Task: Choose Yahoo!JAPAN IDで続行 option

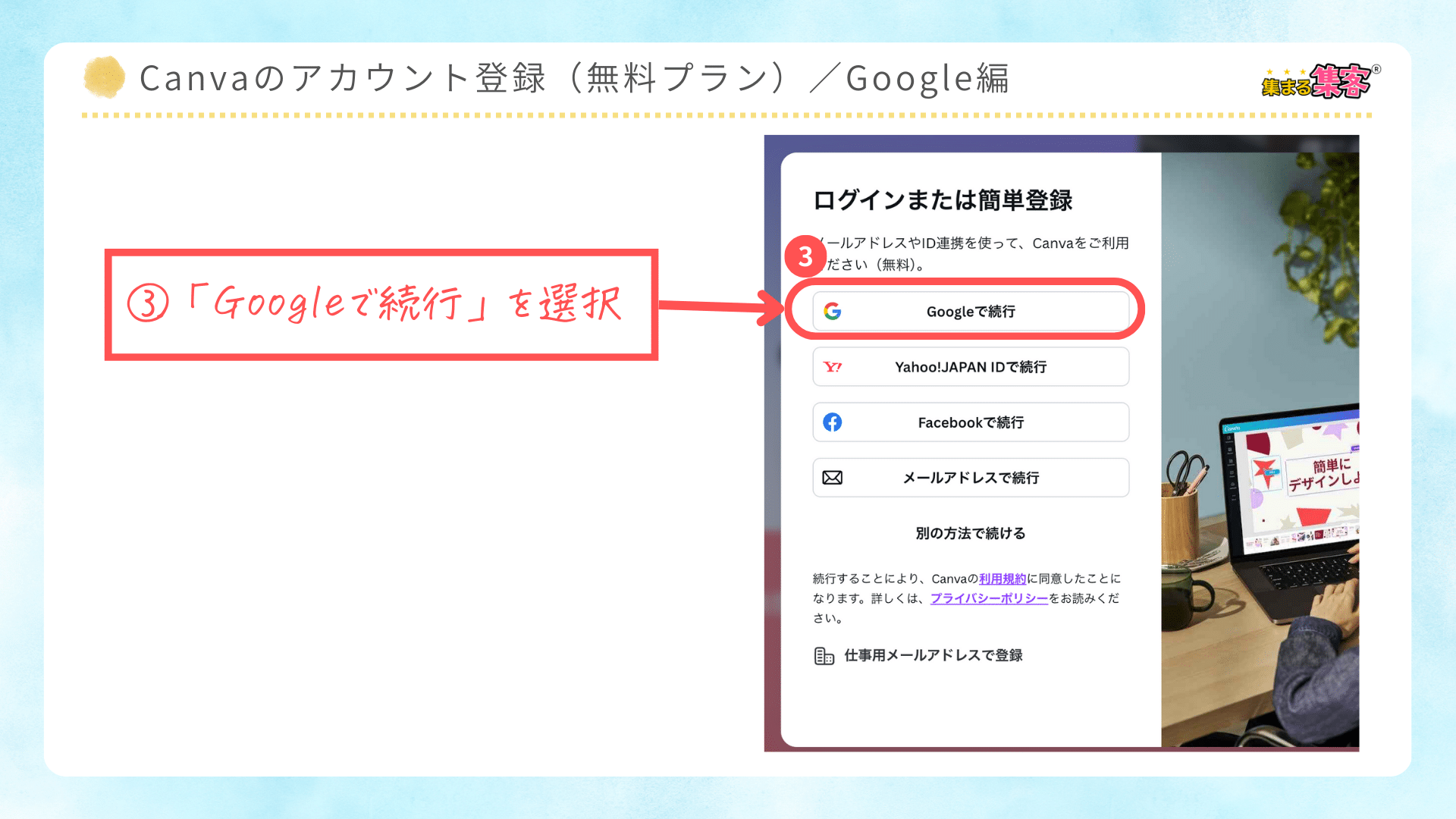Action: tap(971, 367)
